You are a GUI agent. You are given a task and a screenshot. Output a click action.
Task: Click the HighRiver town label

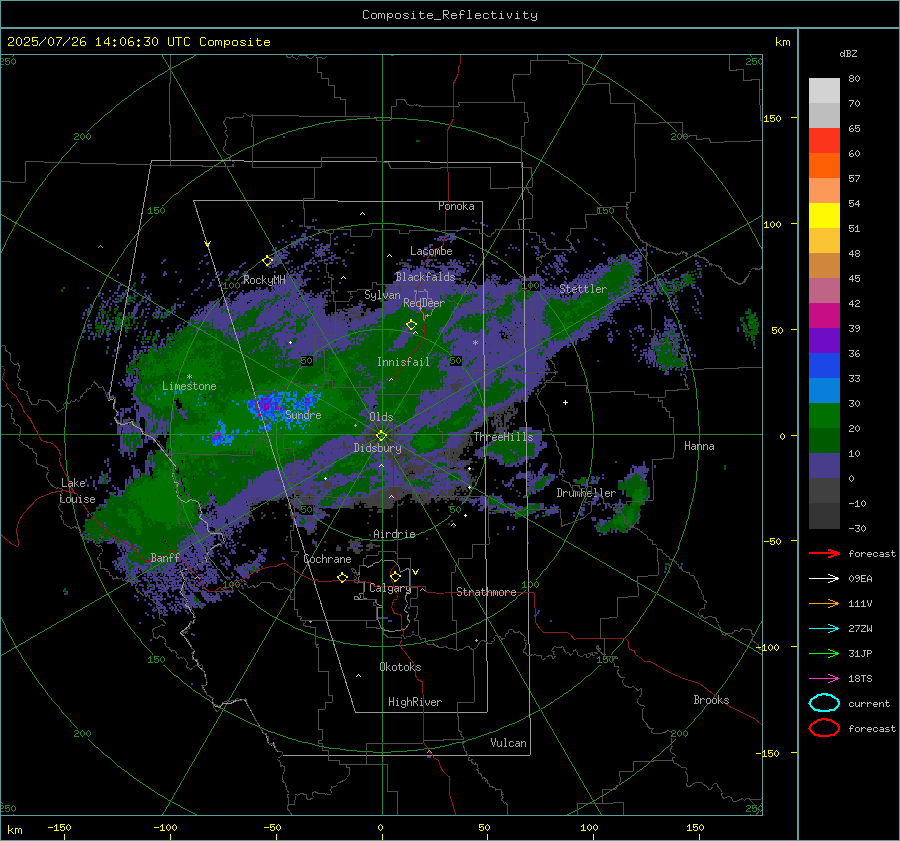click(414, 702)
